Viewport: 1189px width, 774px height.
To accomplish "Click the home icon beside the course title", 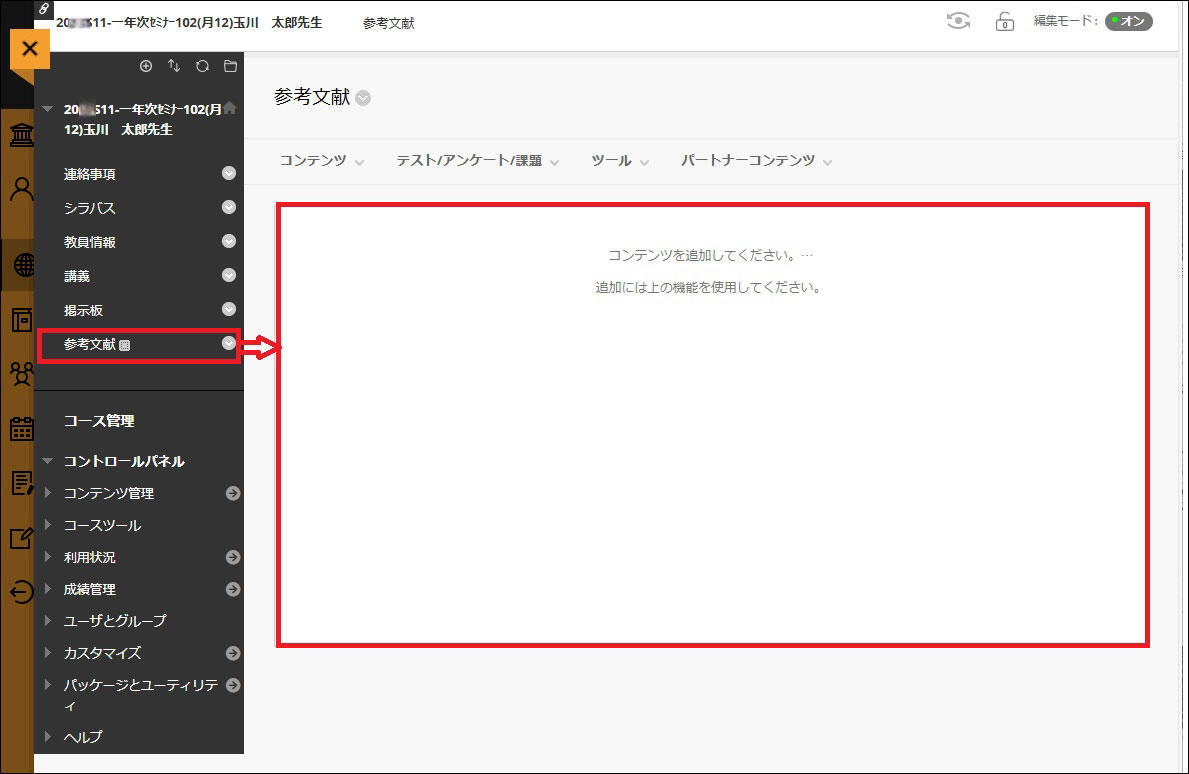I will [230, 108].
